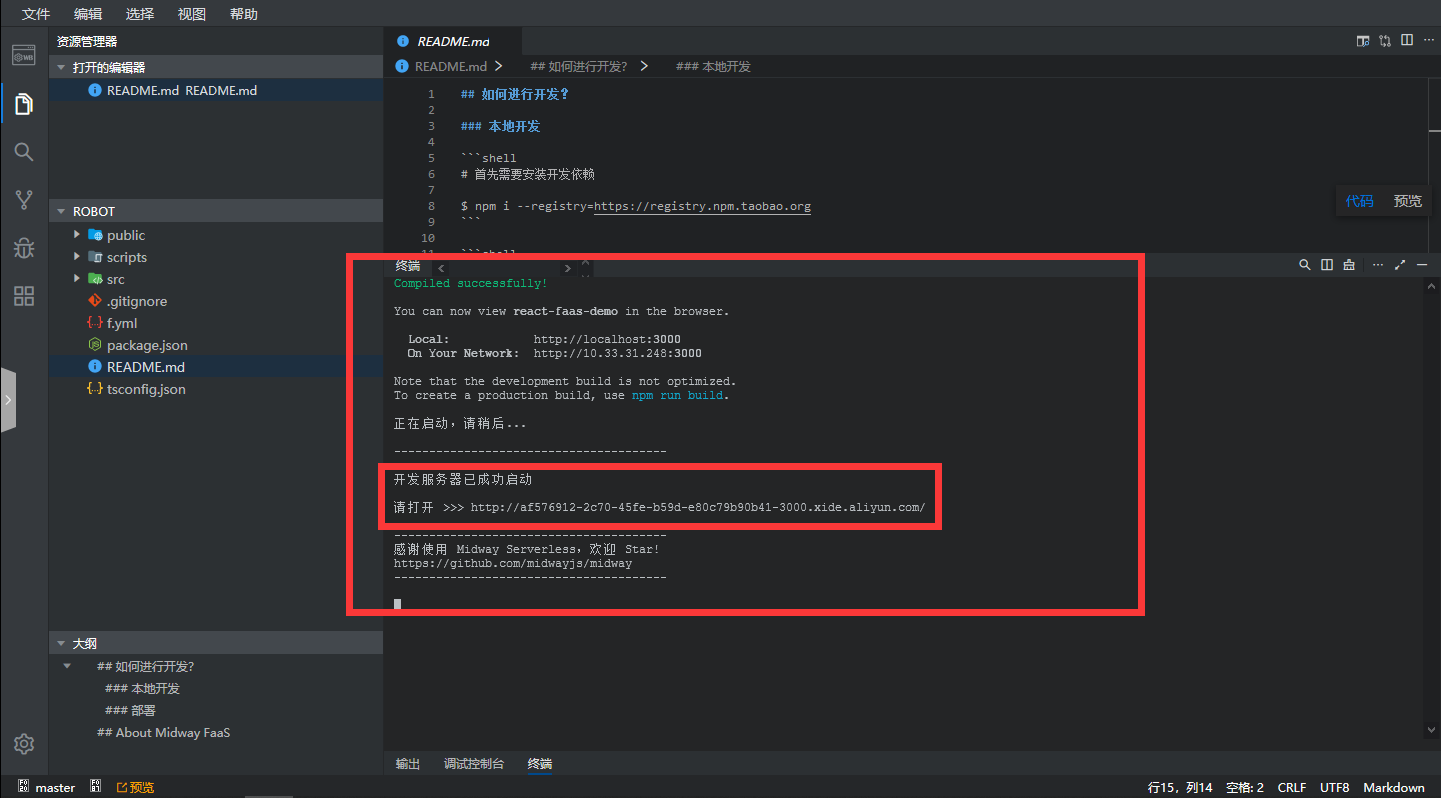The width and height of the screenshot is (1441, 798).
Task: Click the git branch icon beside master
Action: pyautogui.click(x=23, y=787)
